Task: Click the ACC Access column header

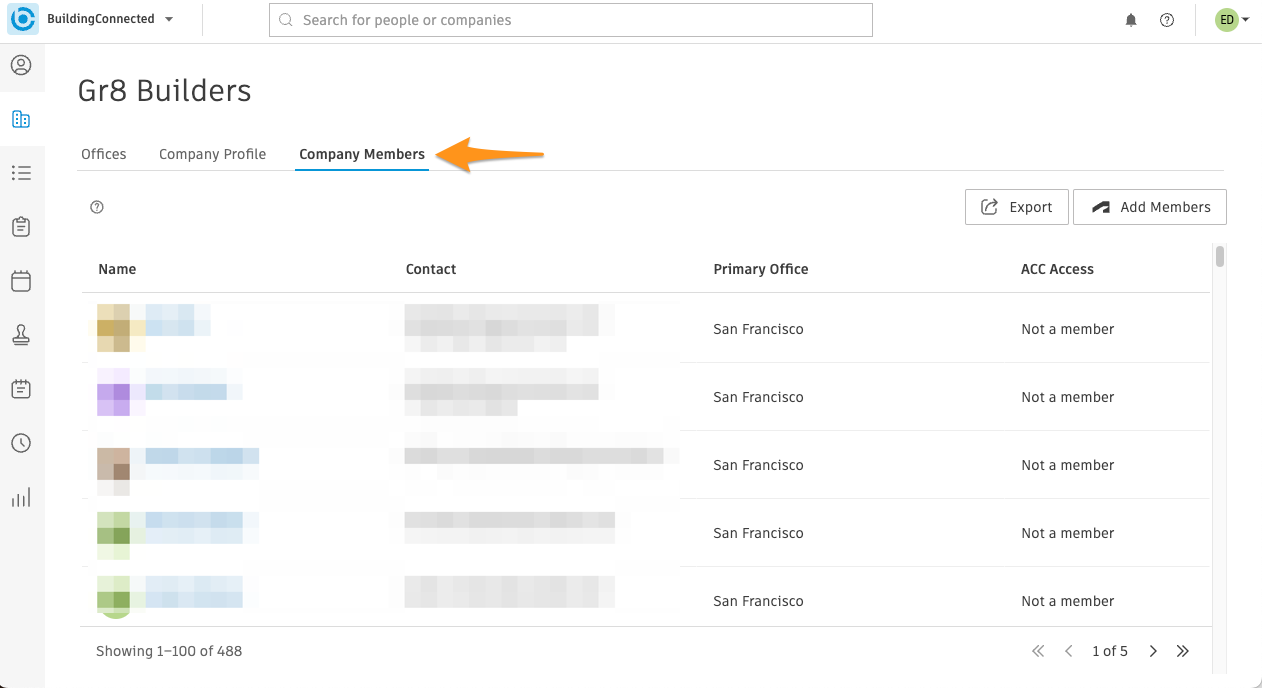Action: click(x=1057, y=269)
